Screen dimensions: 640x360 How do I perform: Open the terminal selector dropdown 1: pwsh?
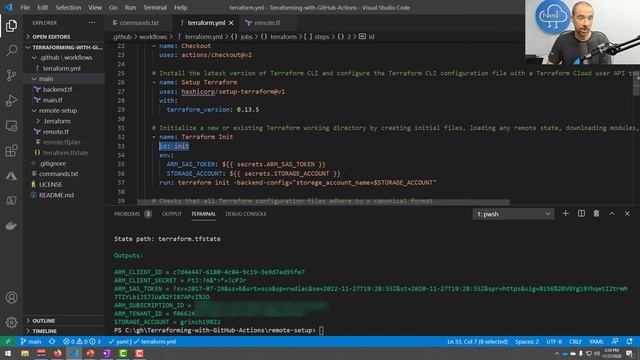(513, 214)
